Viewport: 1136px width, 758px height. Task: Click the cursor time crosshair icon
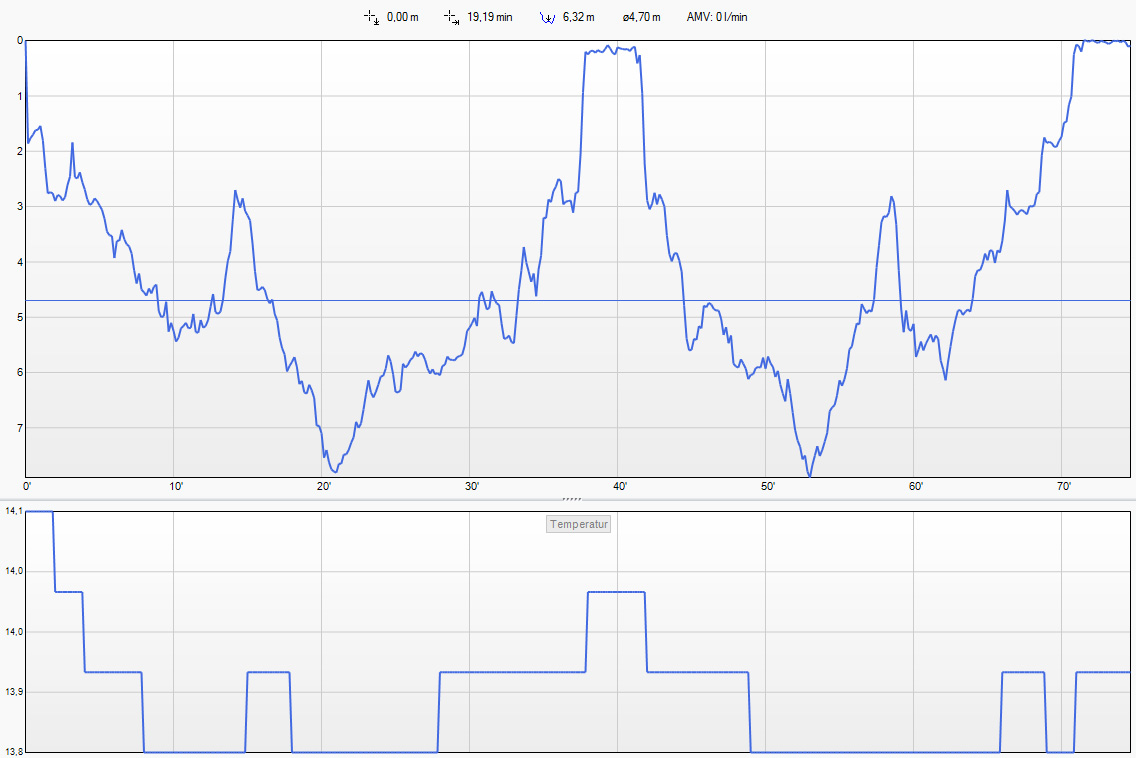click(x=451, y=17)
